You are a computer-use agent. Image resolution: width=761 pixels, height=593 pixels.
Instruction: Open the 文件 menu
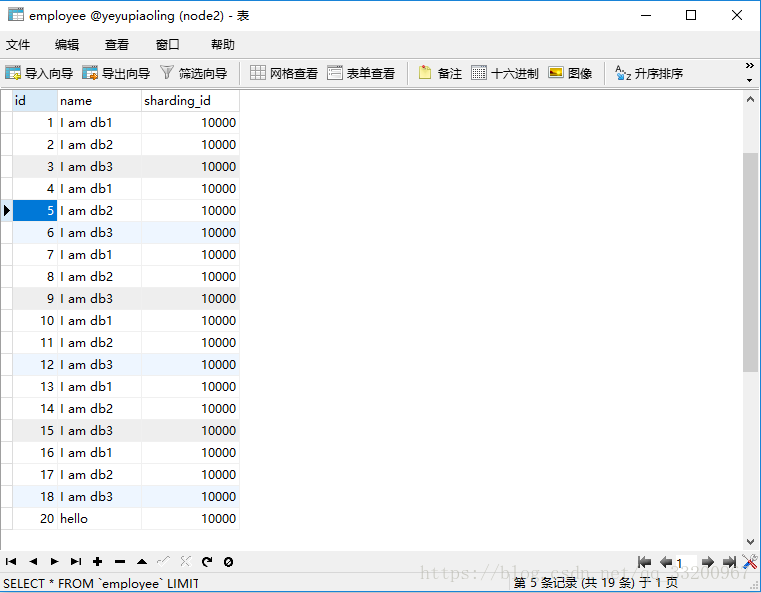(x=18, y=44)
